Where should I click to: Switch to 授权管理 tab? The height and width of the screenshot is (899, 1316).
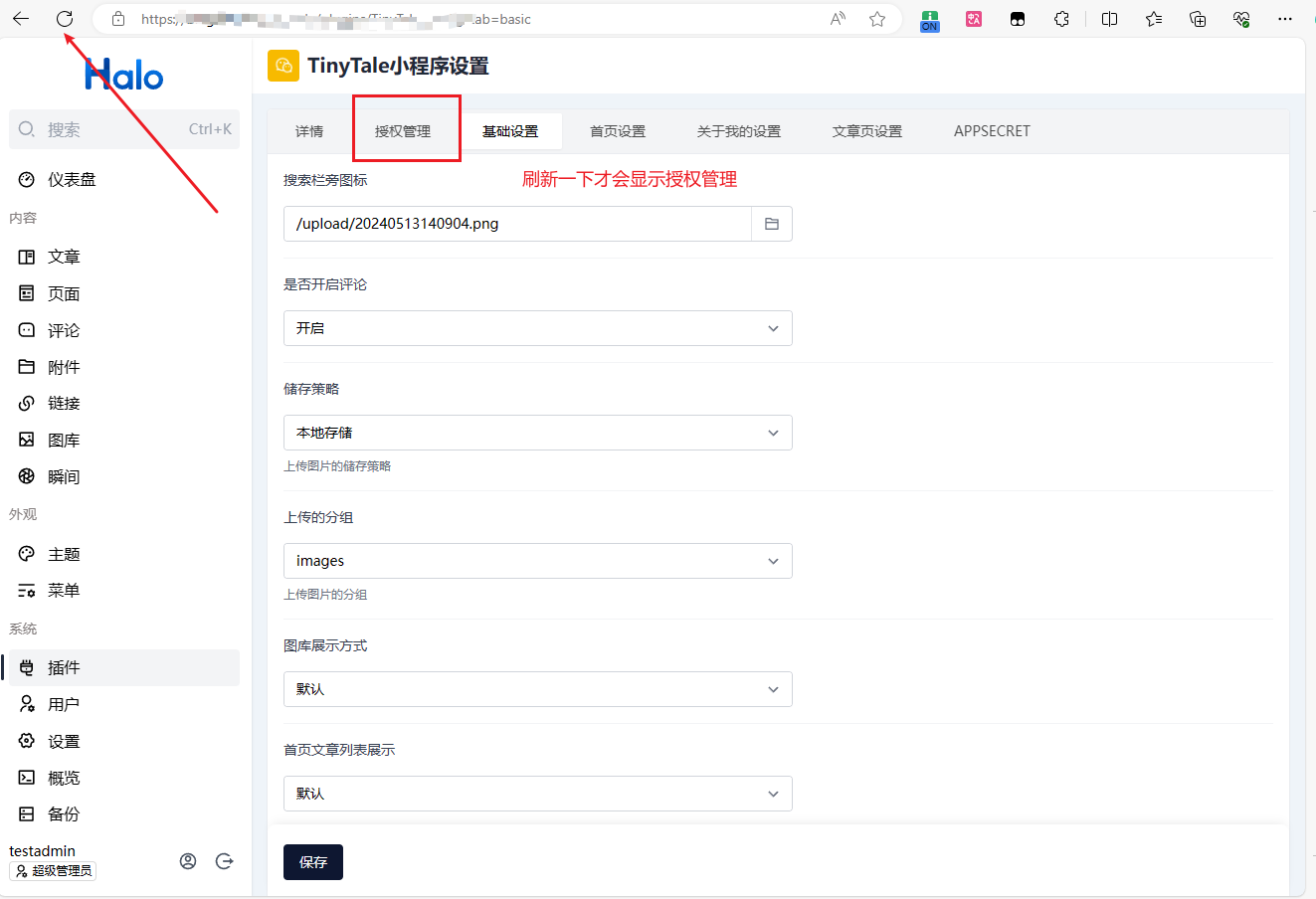pos(403,131)
